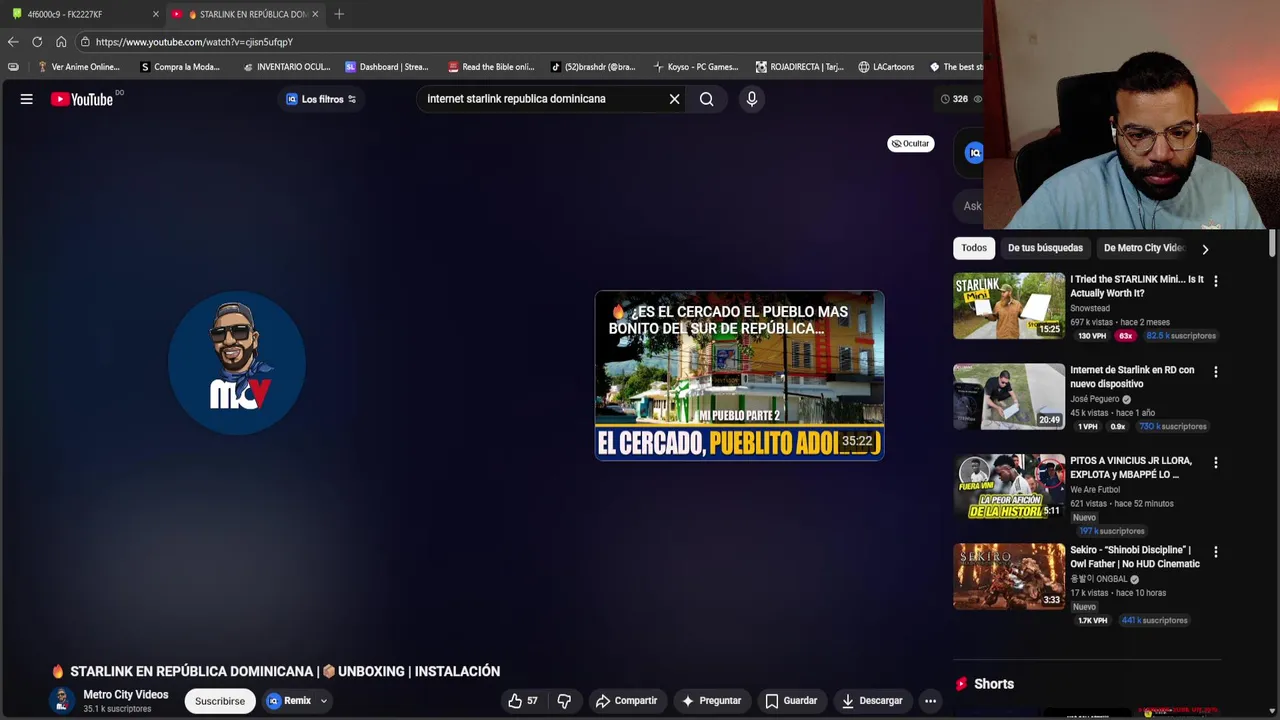Expand the Remix dropdown arrow
The width and height of the screenshot is (1280, 720).
pyautogui.click(x=323, y=701)
